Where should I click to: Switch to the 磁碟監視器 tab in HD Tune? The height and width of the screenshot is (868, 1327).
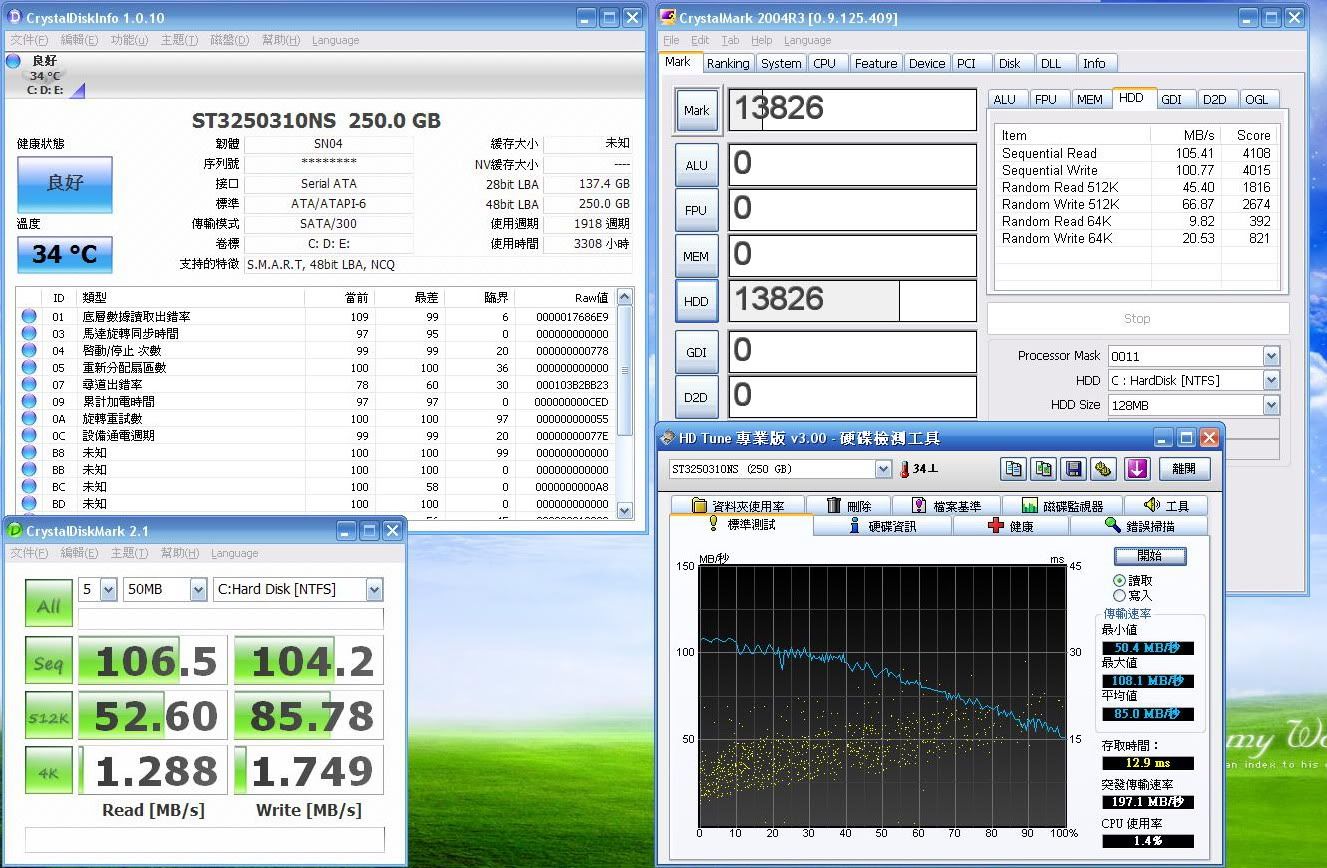1062,505
